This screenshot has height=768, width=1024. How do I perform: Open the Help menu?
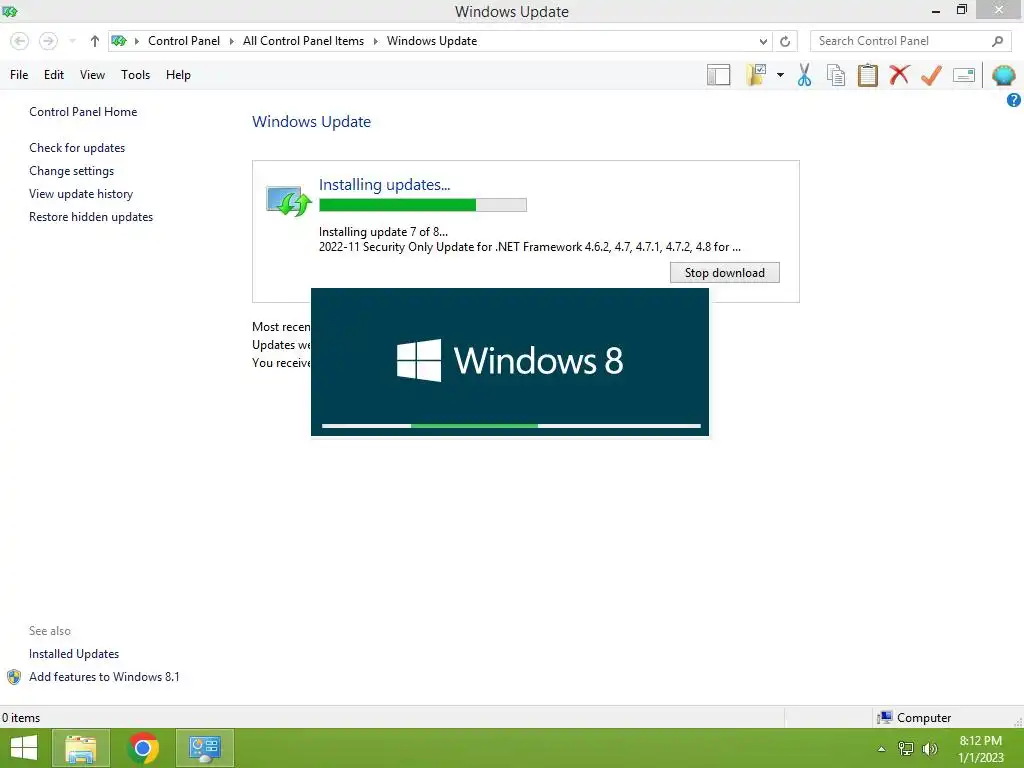pos(178,75)
